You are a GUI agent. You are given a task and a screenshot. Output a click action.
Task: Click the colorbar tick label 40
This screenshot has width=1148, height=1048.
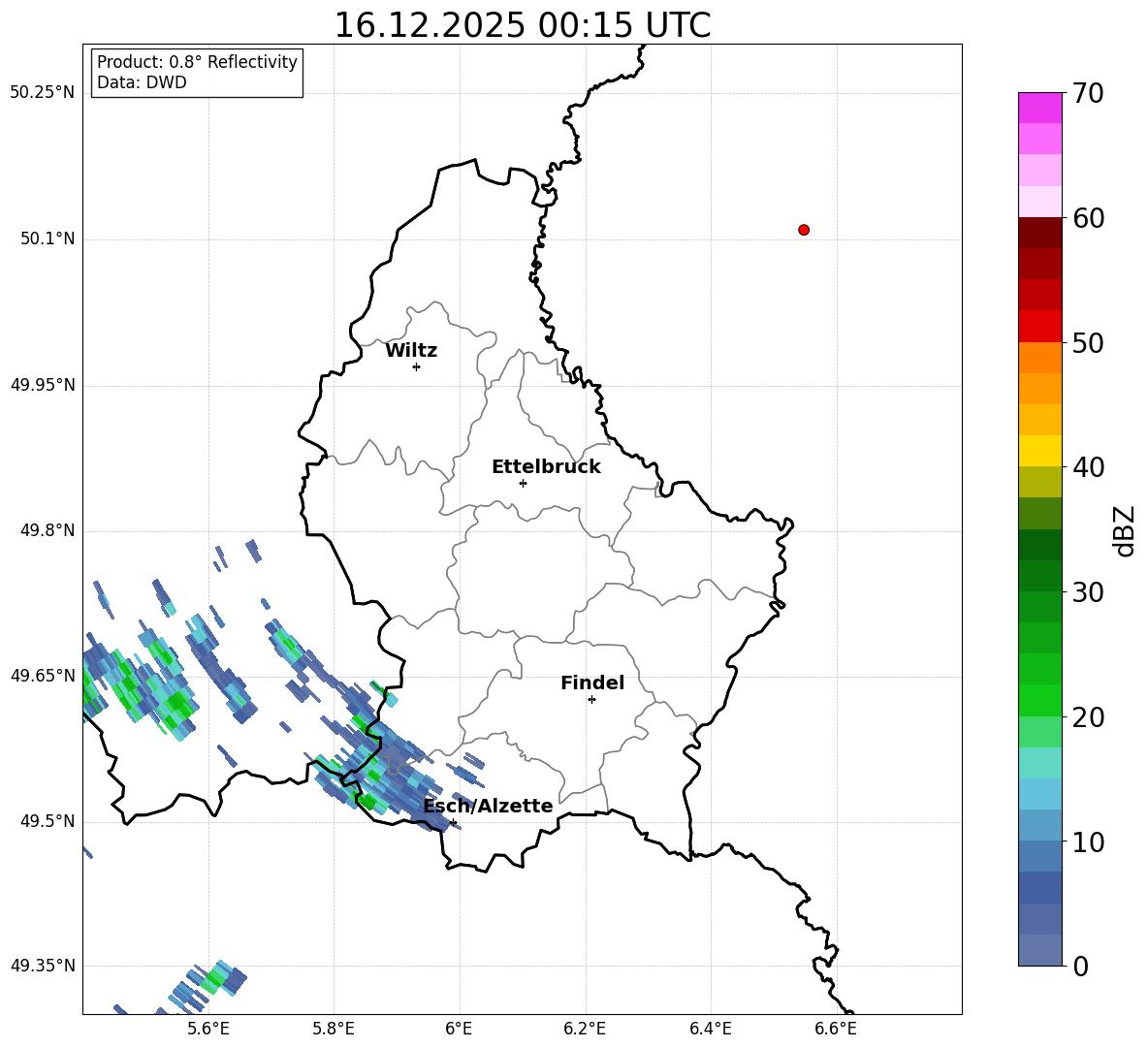[1088, 467]
